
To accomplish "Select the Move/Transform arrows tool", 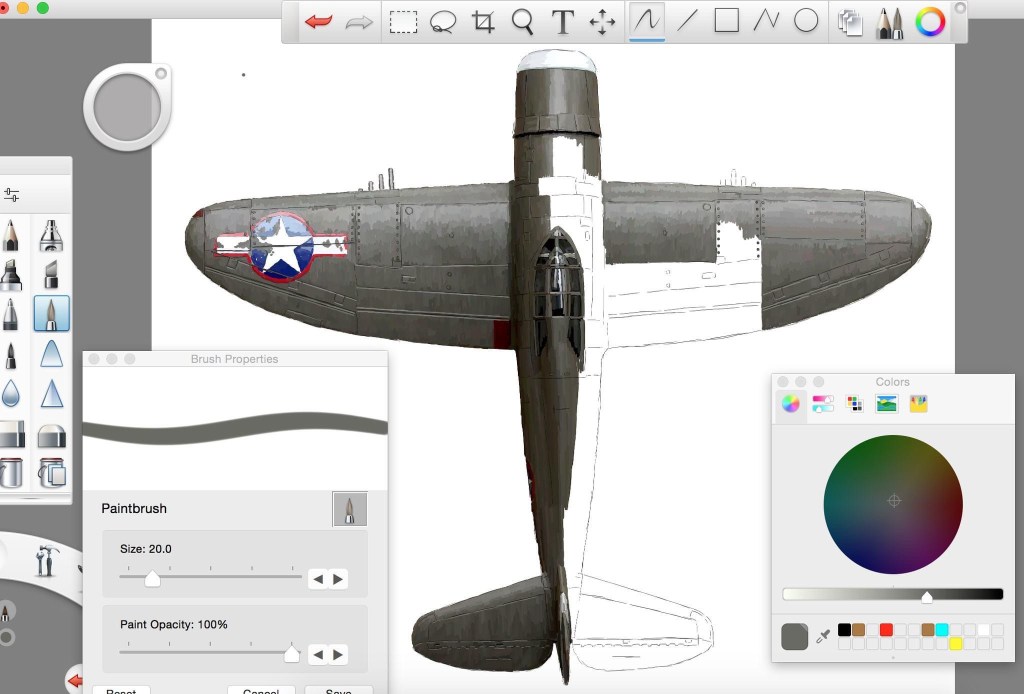I will coord(602,21).
